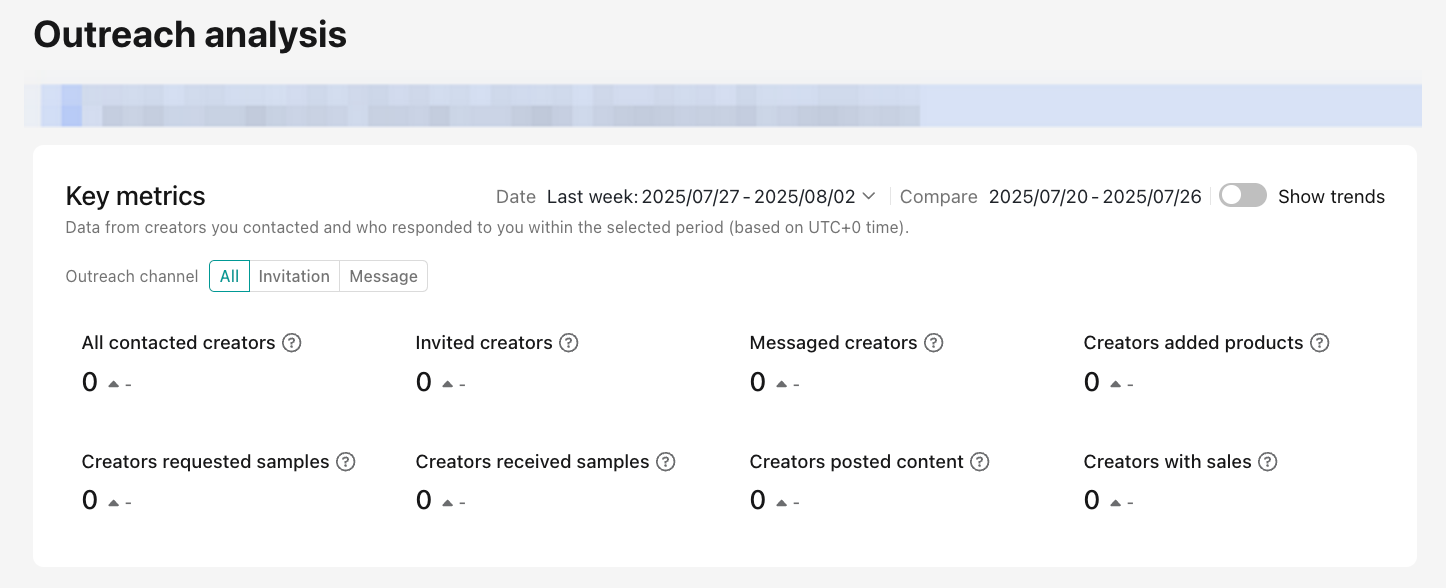Click help icon for Creators added products
The width and height of the screenshot is (1446, 588).
[x=1320, y=343]
